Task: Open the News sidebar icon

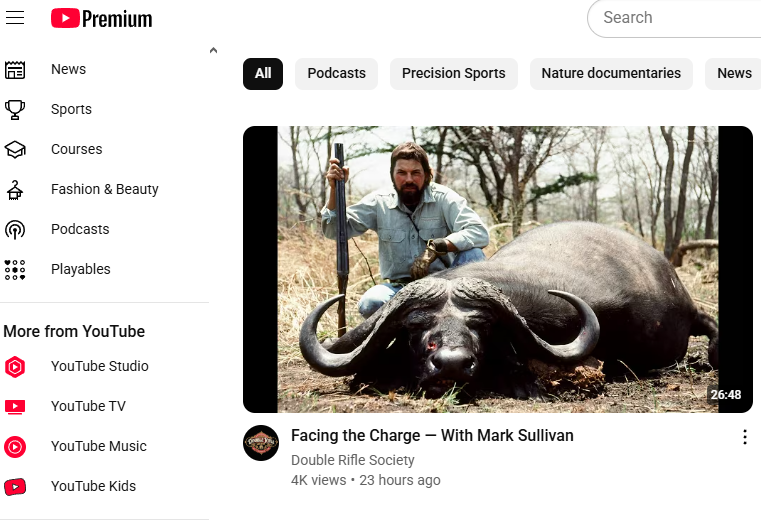Action: tap(15, 69)
